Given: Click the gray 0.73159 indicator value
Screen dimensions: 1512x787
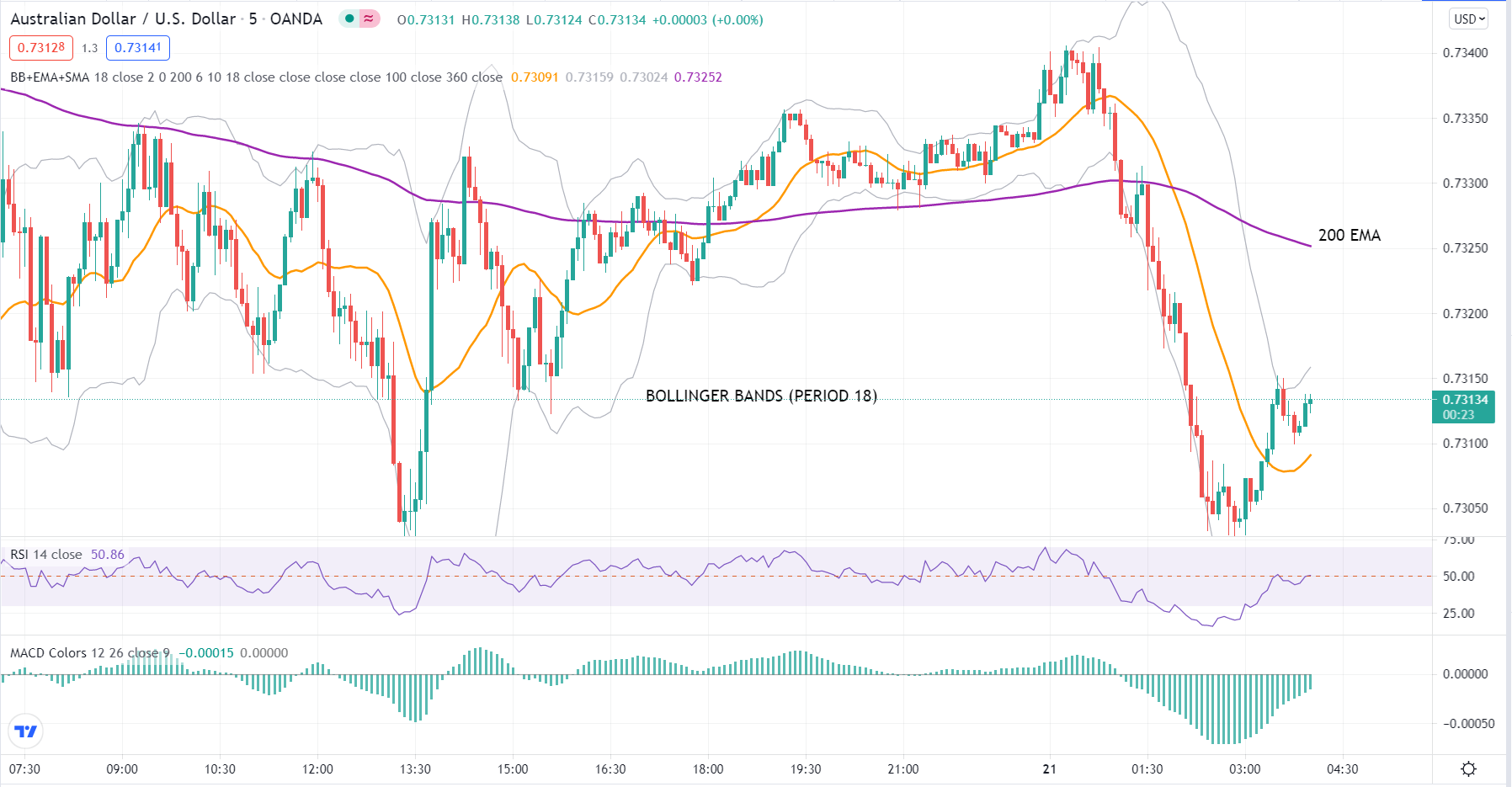Looking at the screenshot, I should coord(589,77).
